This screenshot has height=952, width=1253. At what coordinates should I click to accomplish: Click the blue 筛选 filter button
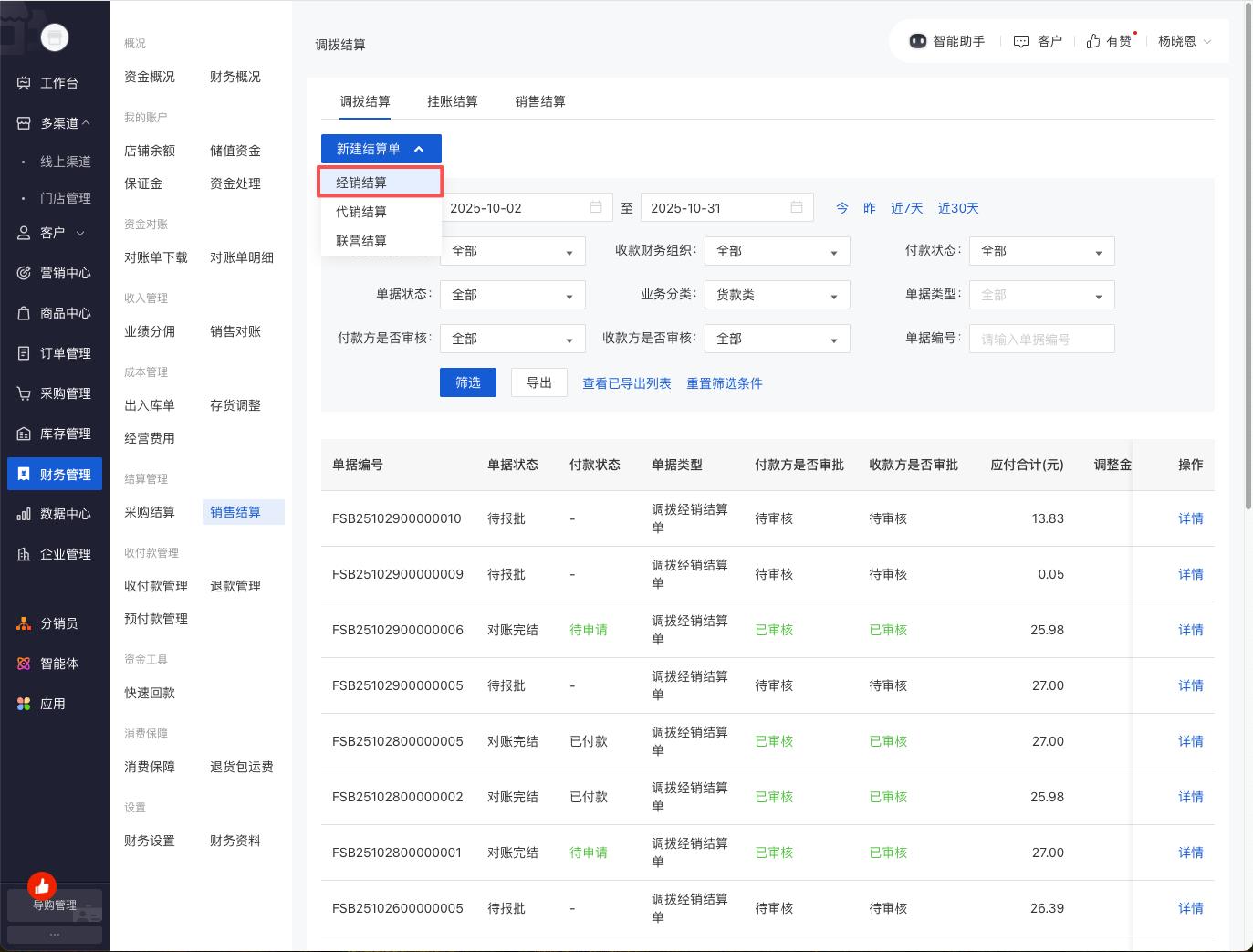click(467, 382)
